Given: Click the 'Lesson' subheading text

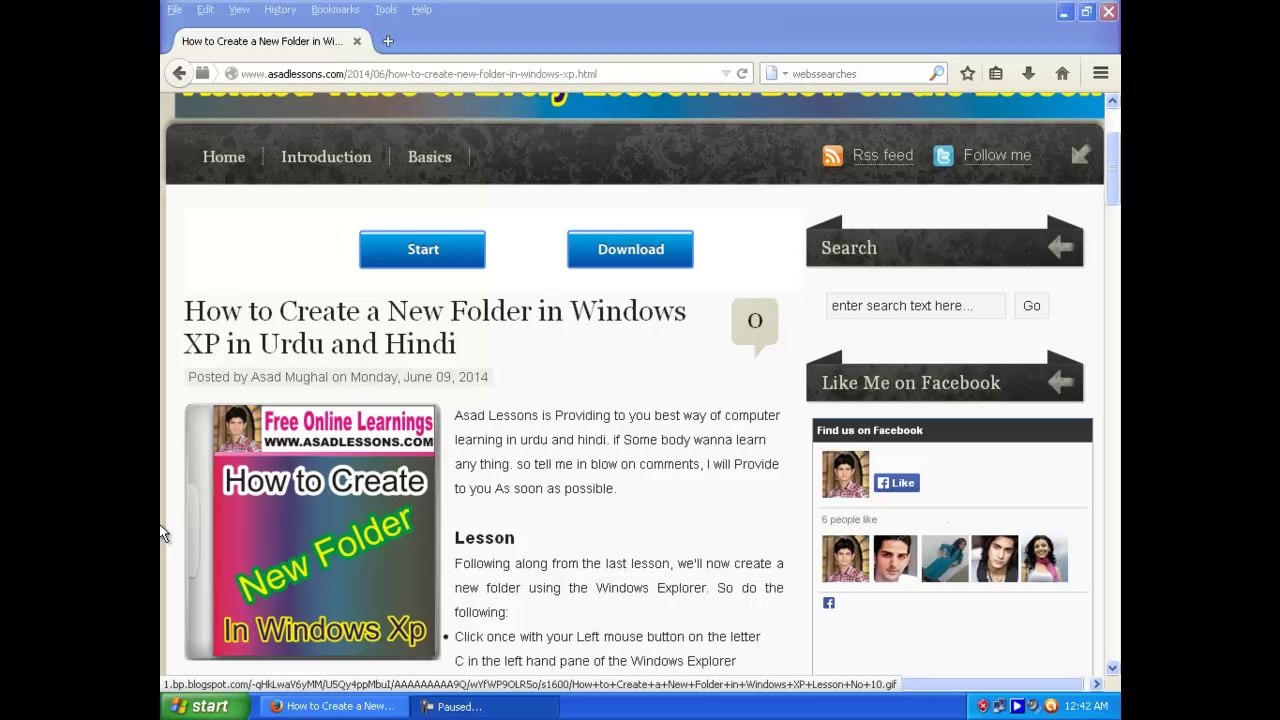Looking at the screenshot, I should point(484,538).
